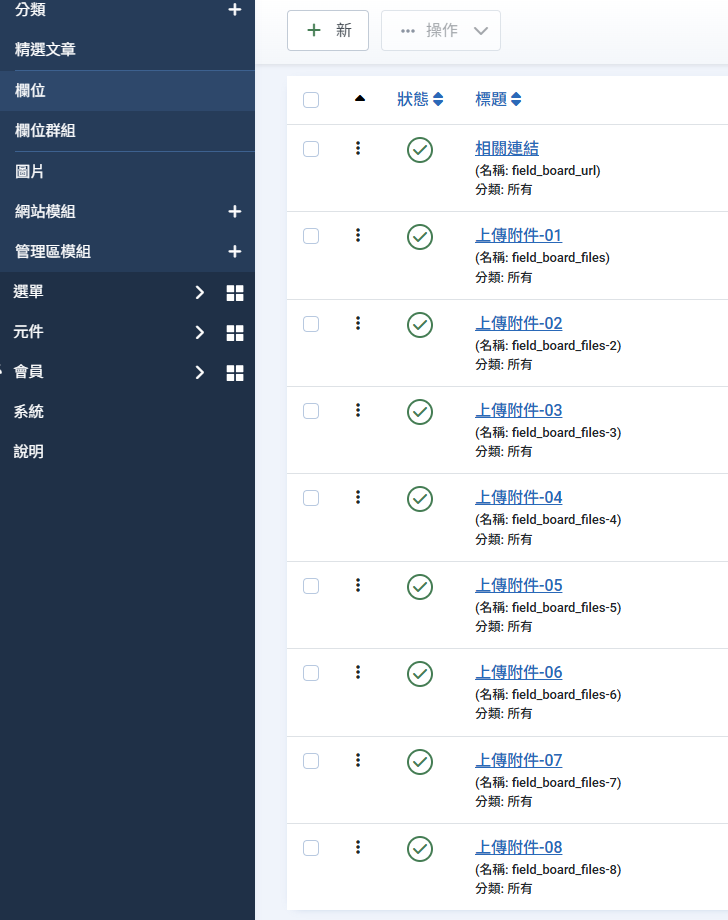The image size is (728, 920).
Task: Click the published status icon for 相關連結
Action: pos(420,150)
